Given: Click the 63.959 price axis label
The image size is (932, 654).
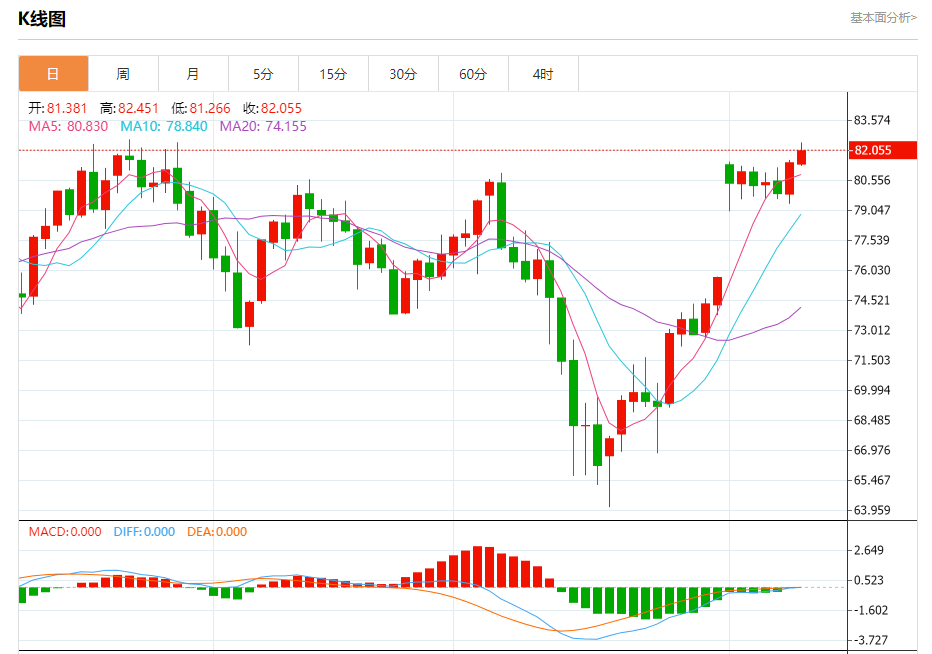Looking at the screenshot, I should coord(872,510).
